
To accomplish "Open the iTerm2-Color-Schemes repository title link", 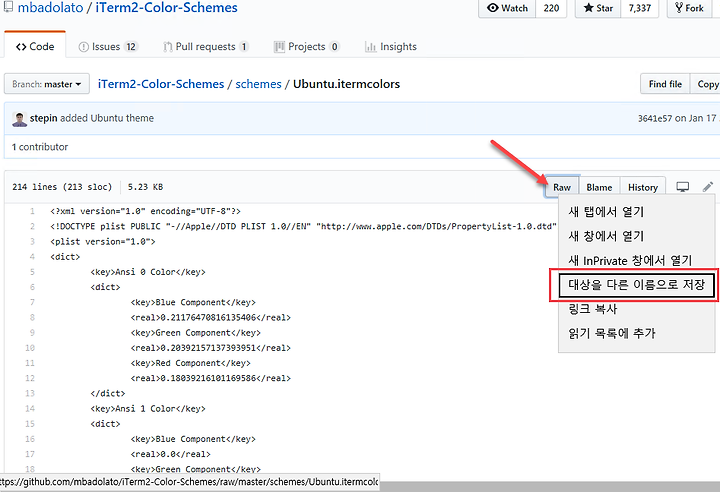I will [166, 7].
